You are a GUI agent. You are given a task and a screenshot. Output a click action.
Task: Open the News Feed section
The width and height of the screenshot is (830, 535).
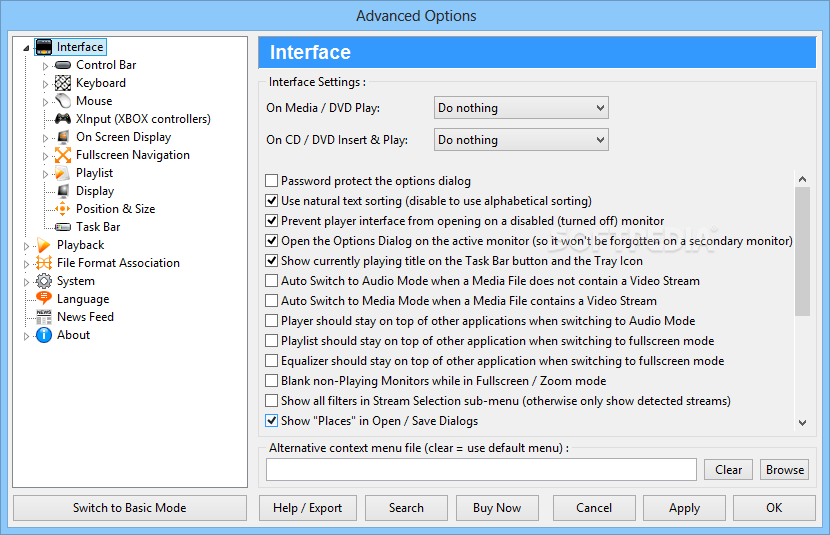[85, 317]
